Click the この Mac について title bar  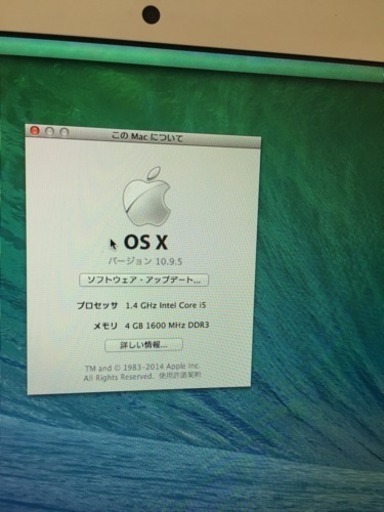click(144, 137)
